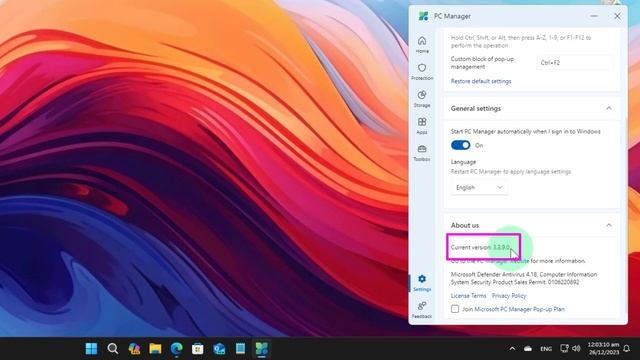Open the network tray icon
The height and width of the screenshot is (360, 640).
pos(564,348)
